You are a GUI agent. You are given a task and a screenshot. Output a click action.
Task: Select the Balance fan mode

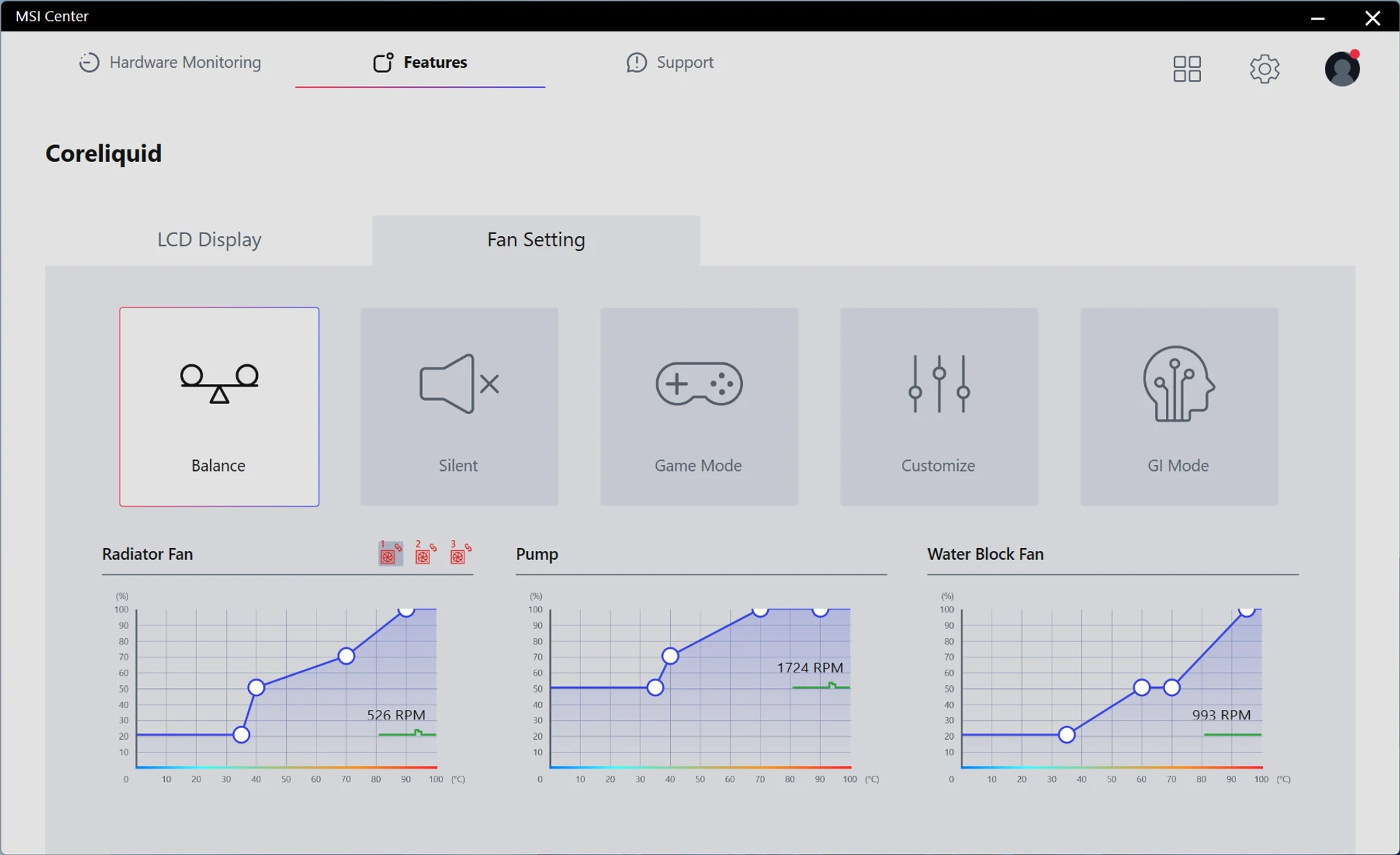pos(219,407)
